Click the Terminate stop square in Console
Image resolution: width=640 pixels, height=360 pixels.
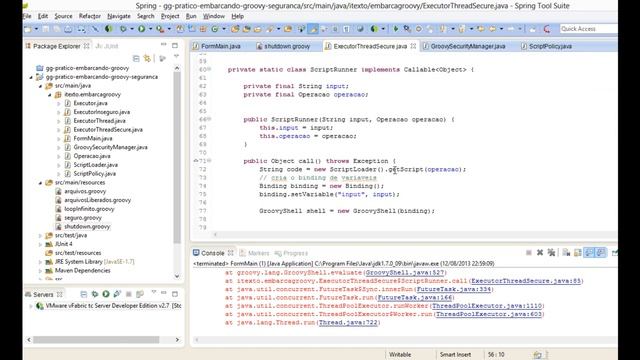529,253
